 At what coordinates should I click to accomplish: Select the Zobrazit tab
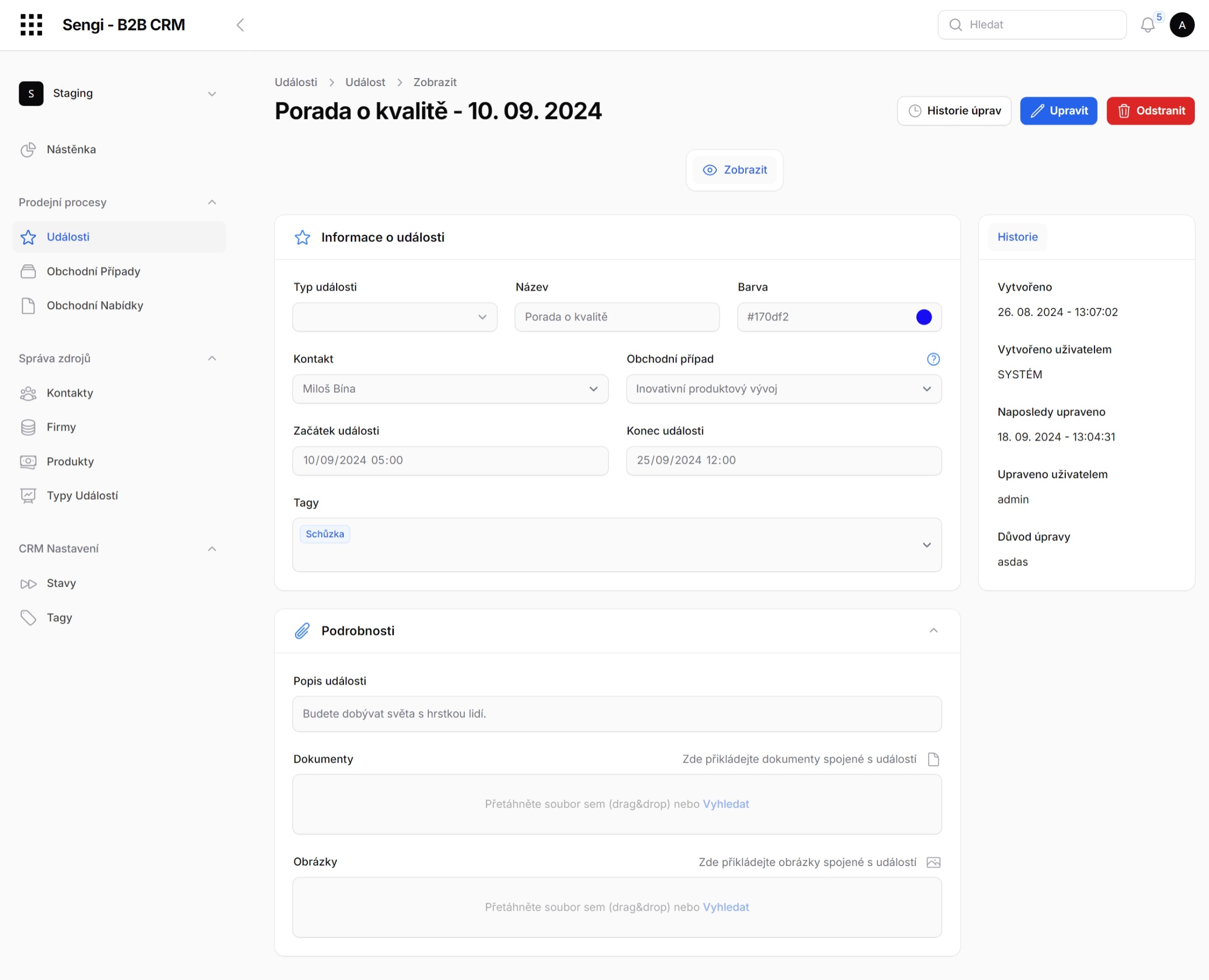734,170
